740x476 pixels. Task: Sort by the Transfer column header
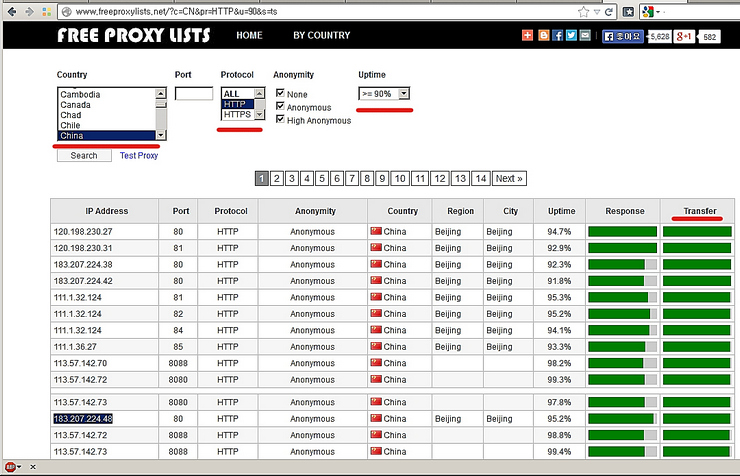coord(699,211)
